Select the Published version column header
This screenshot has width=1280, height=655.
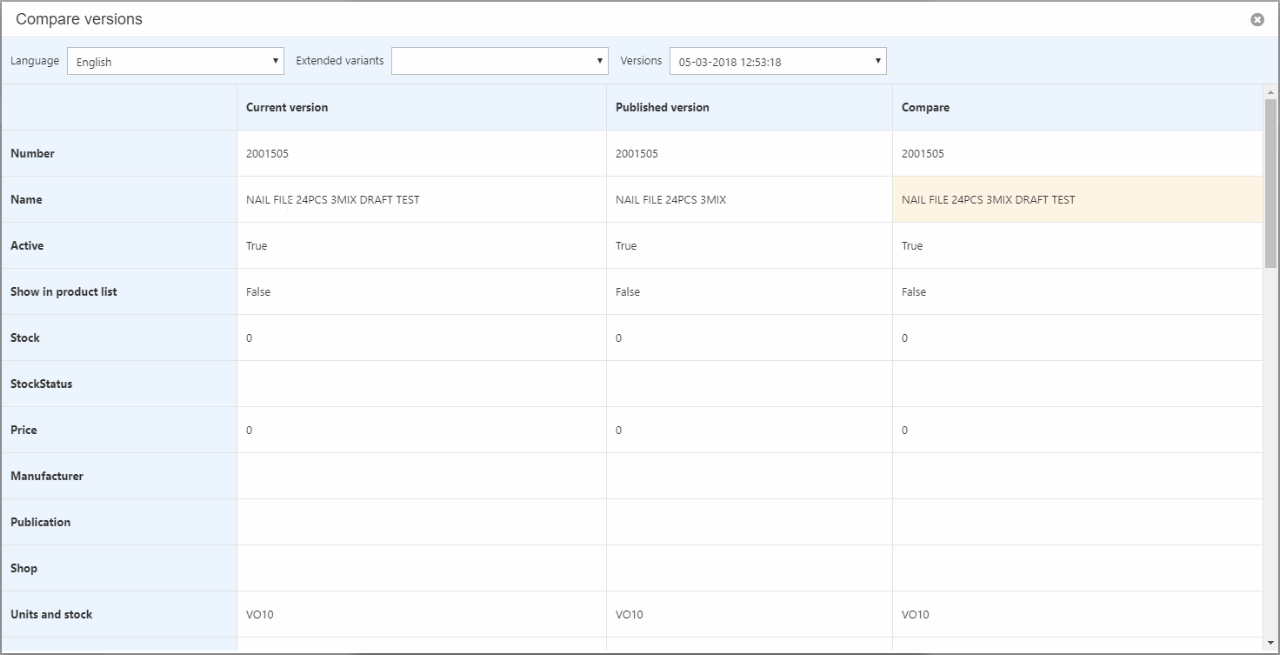pos(662,107)
